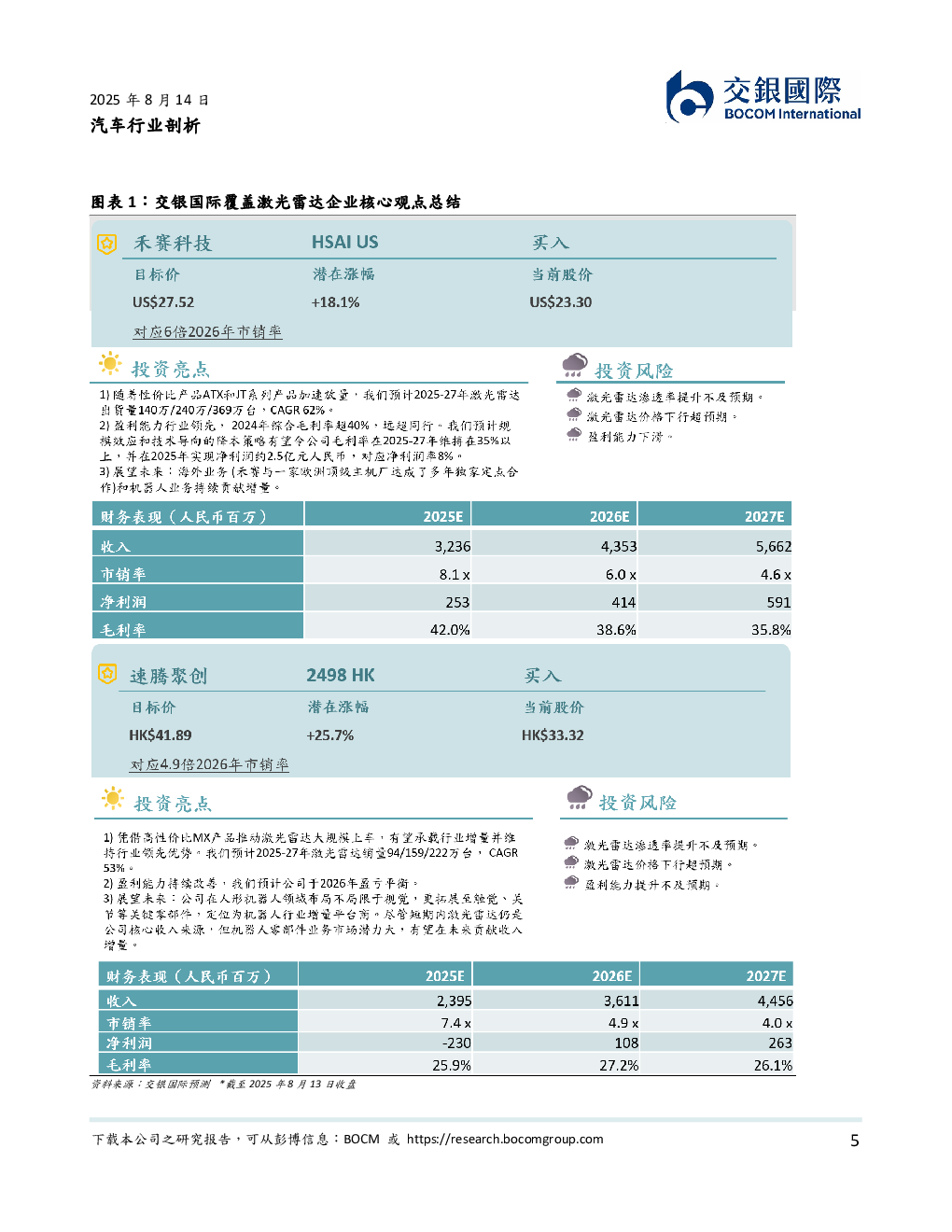Click RoboSense 2025E net profit -230
Screen dimensions: 952x1232
[456, 1043]
